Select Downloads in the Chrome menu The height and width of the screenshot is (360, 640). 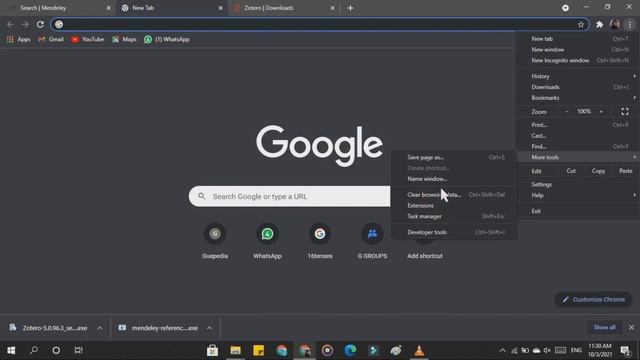[578, 87]
